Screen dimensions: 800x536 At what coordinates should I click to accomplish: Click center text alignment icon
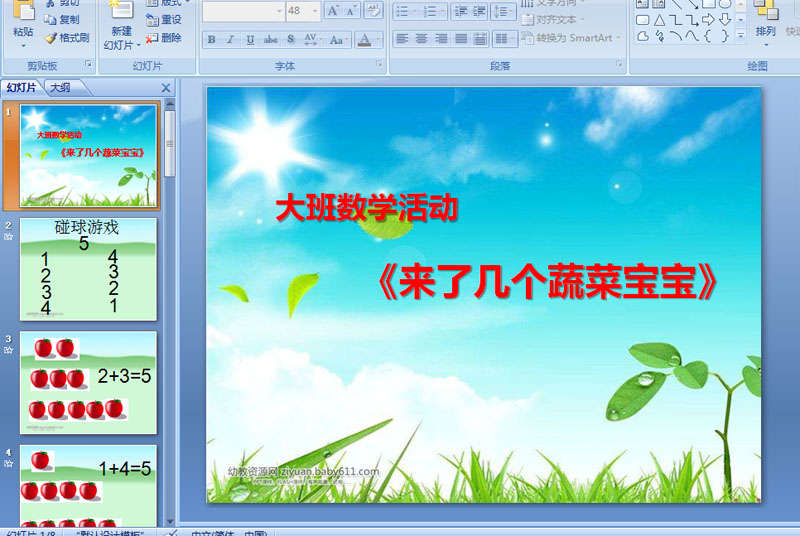tap(421, 39)
